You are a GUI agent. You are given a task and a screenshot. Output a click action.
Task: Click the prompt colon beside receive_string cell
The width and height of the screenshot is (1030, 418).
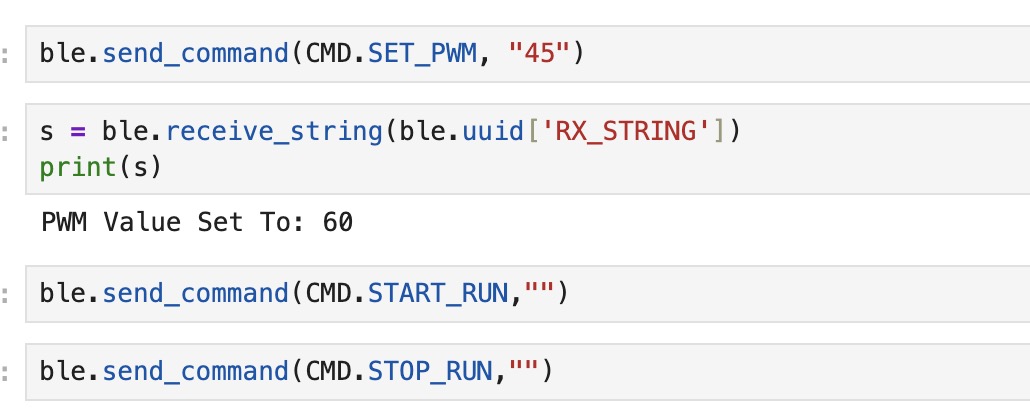(x=5, y=133)
